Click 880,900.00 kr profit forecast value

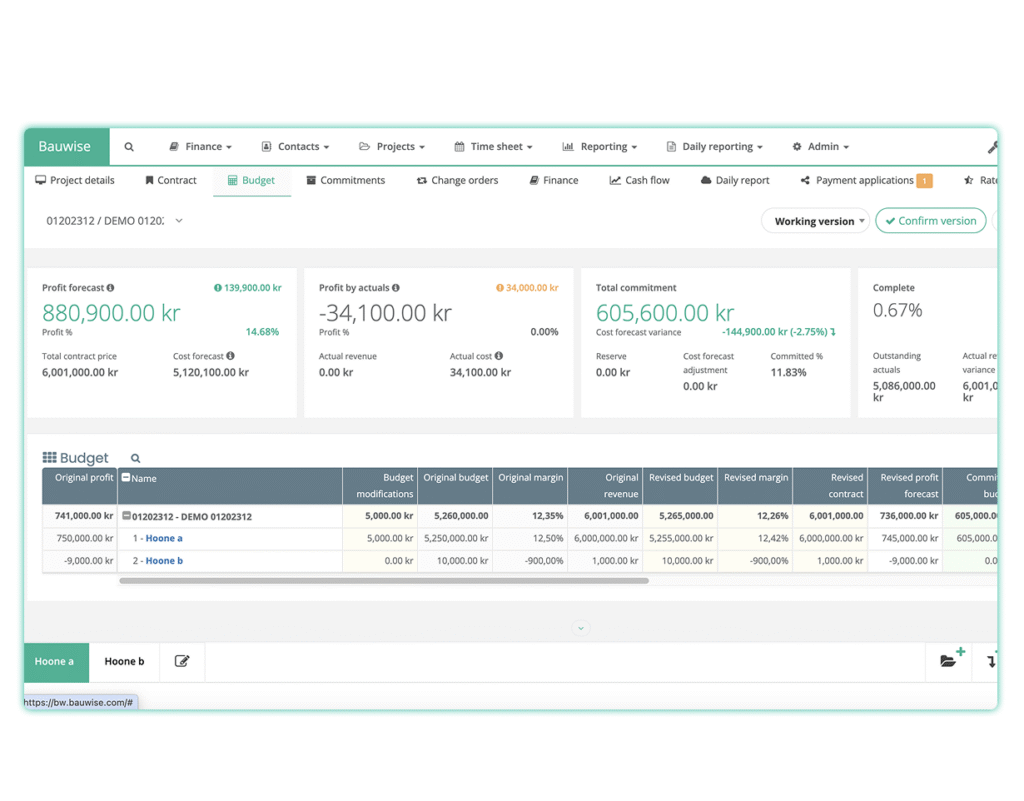pos(111,313)
